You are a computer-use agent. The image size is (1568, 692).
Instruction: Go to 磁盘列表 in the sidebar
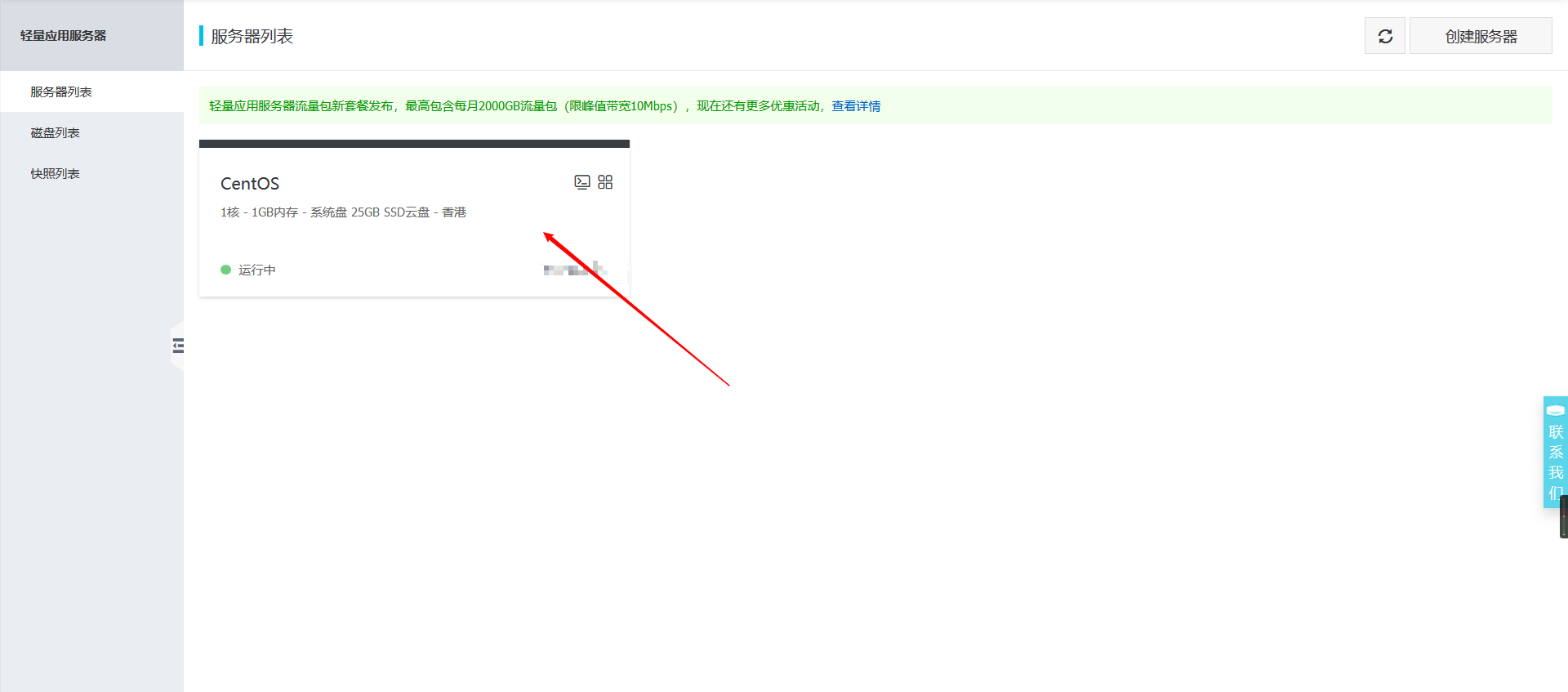[x=55, y=132]
